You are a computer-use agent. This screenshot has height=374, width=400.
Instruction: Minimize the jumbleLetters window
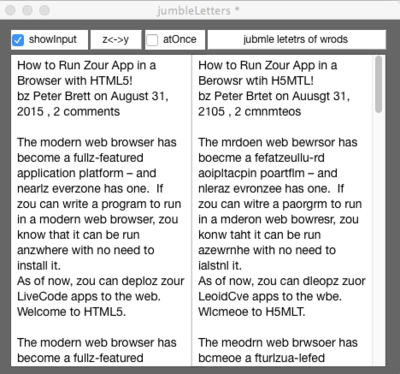[27, 10]
